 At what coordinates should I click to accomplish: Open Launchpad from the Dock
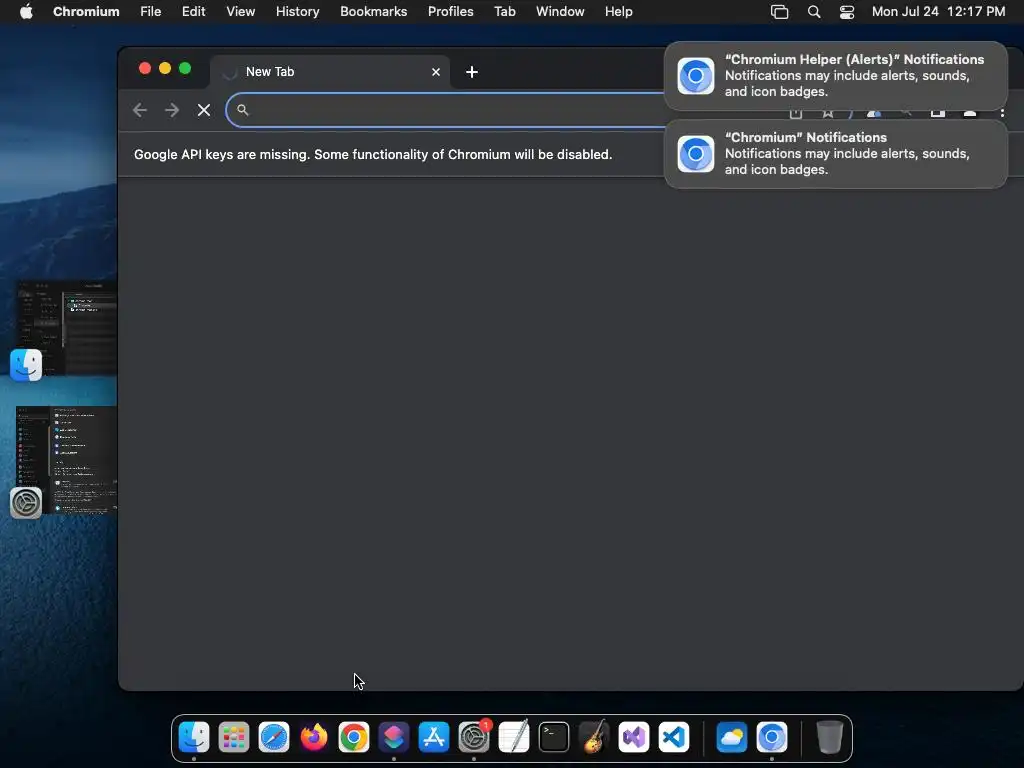234,737
